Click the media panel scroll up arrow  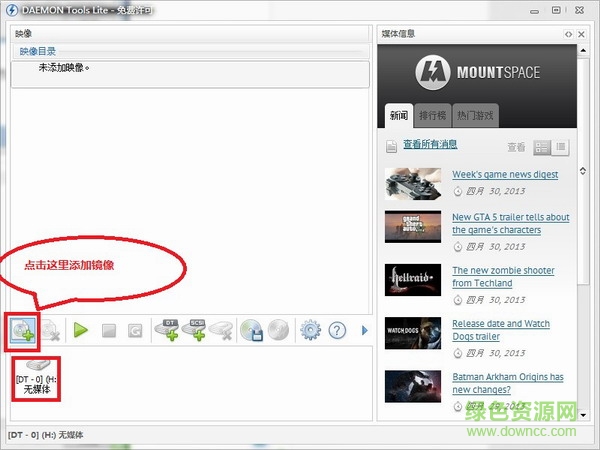[583, 50]
